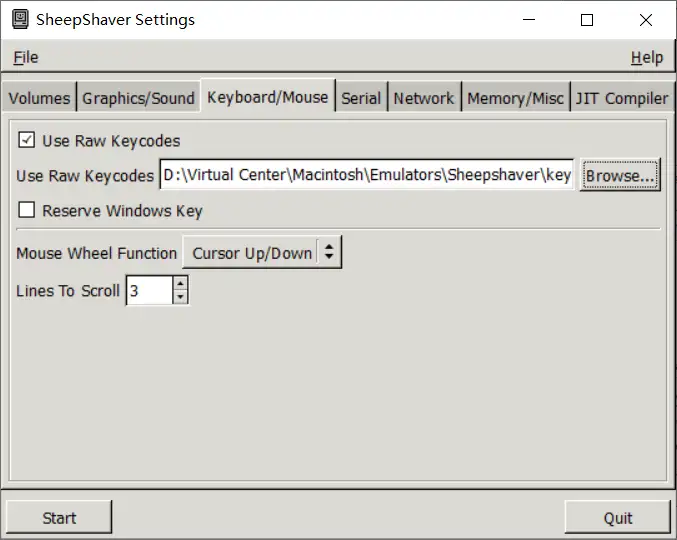Viewport: 677px width, 540px height.
Task: Switch to the Serial tab
Action: point(361,98)
